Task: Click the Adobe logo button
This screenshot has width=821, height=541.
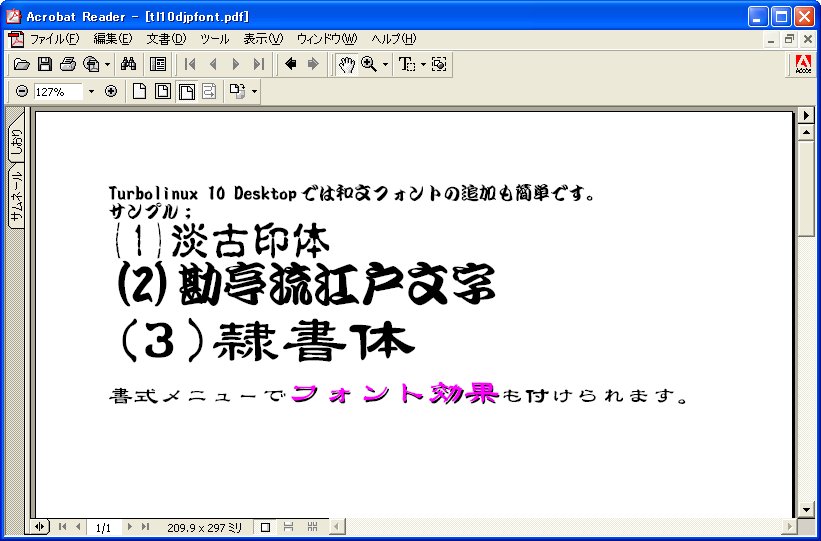Action: [803, 65]
